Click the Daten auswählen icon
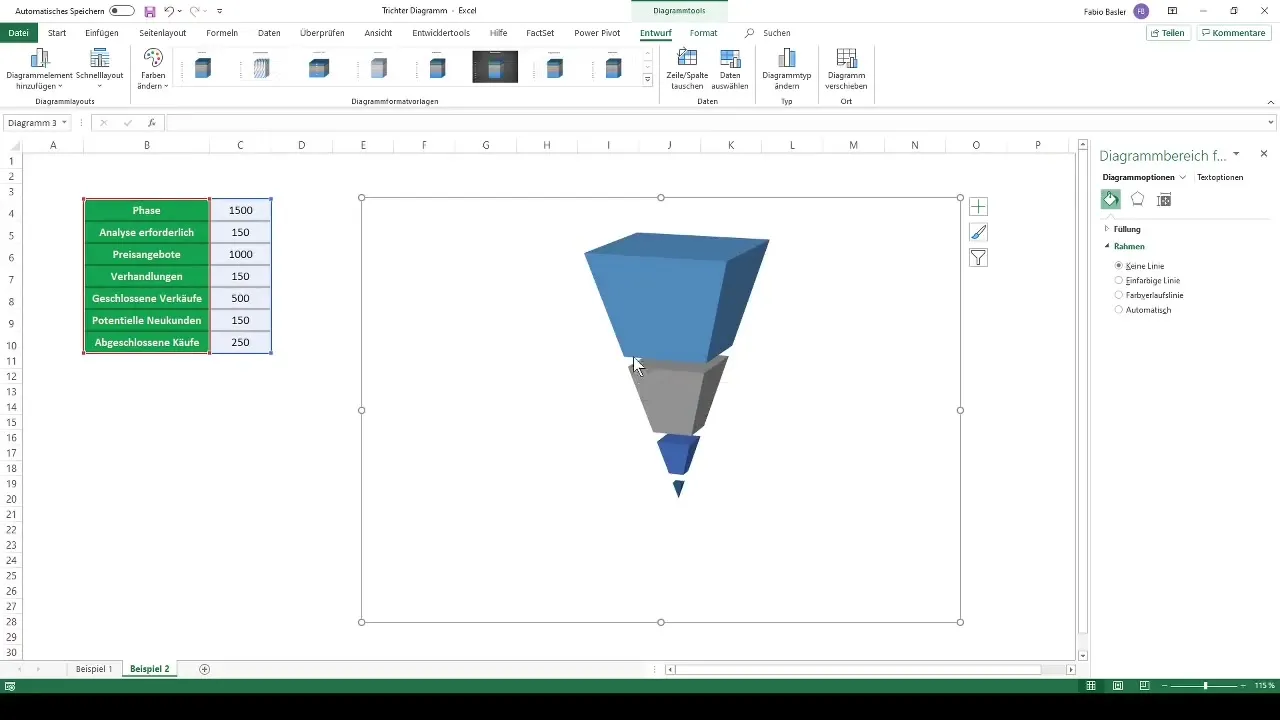The width and height of the screenshot is (1280, 720). (730, 58)
